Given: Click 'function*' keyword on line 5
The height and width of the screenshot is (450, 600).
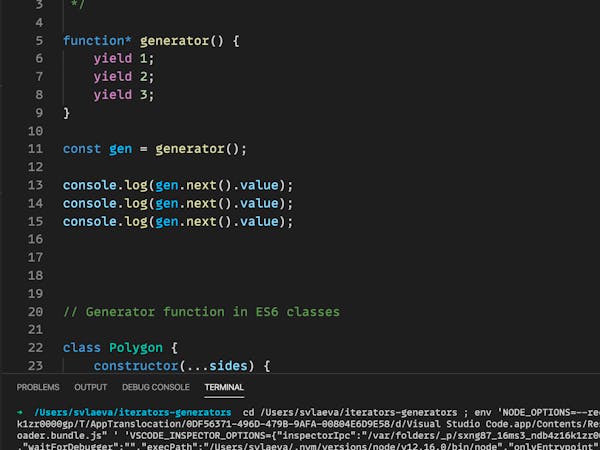Looking at the screenshot, I should coord(97,41).
